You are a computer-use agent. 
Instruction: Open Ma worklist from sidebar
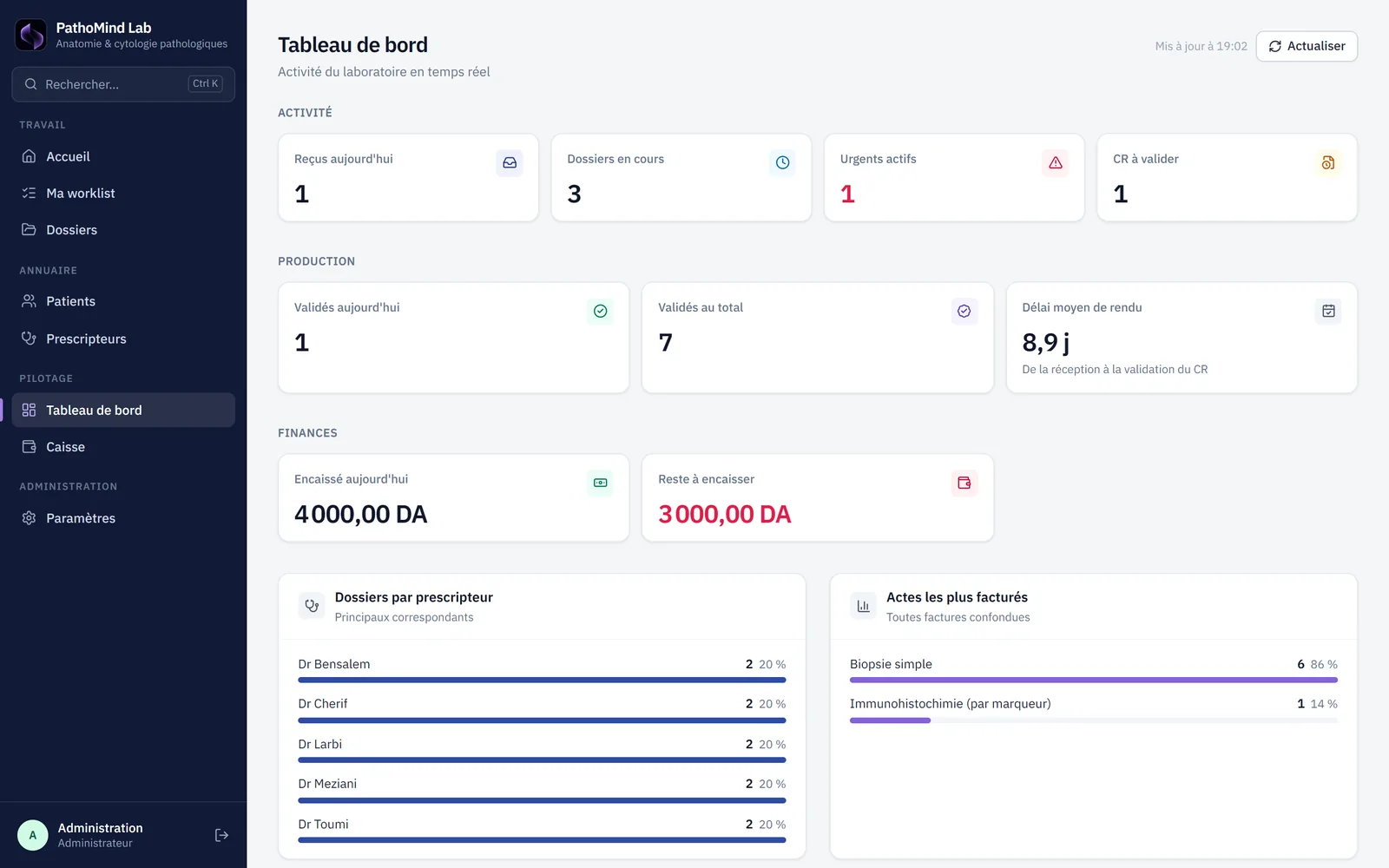pos(123,193)
